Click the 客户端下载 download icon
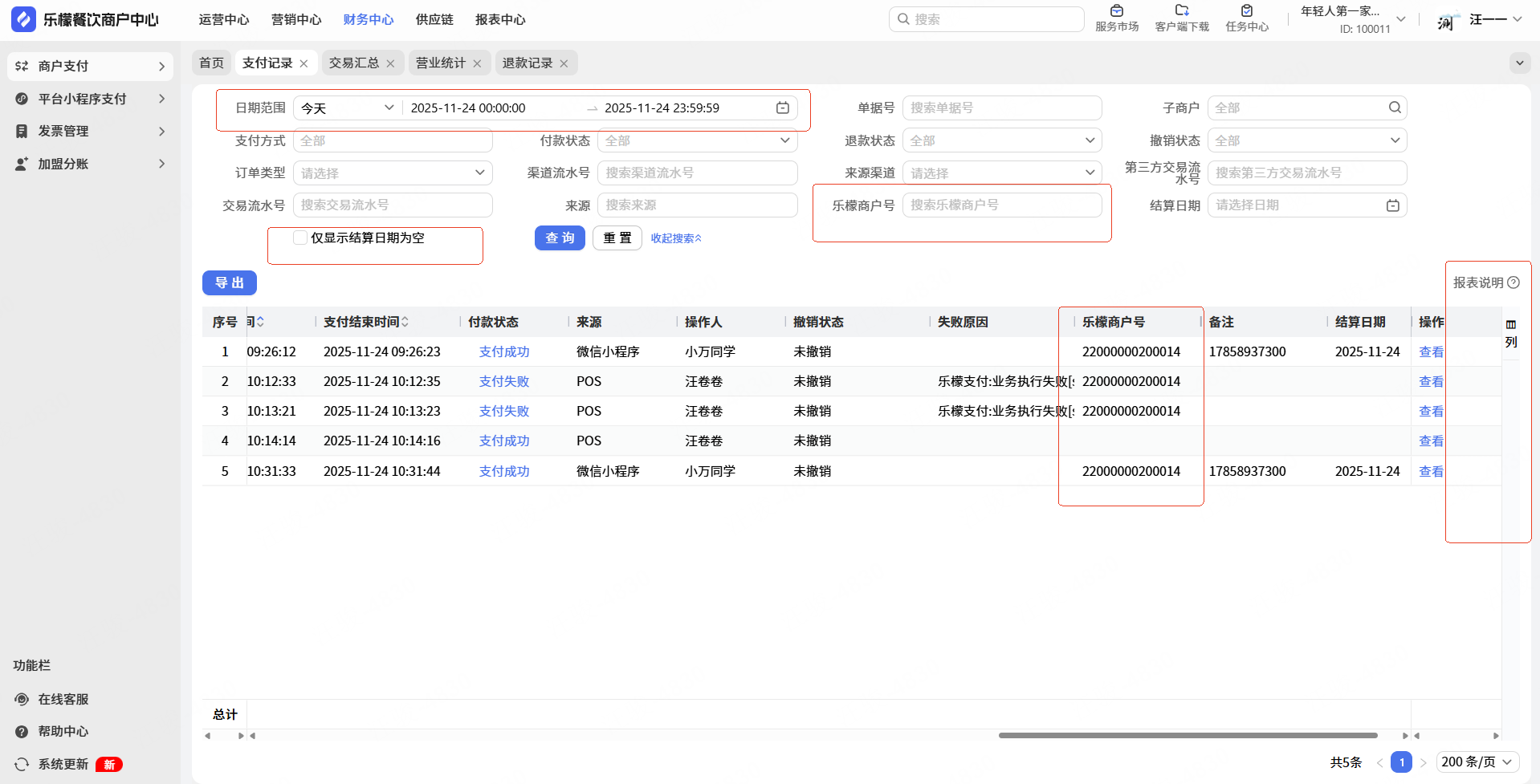Image resolution: width=1540 pixels, height=784 pixels. [x=1181, y=11]
